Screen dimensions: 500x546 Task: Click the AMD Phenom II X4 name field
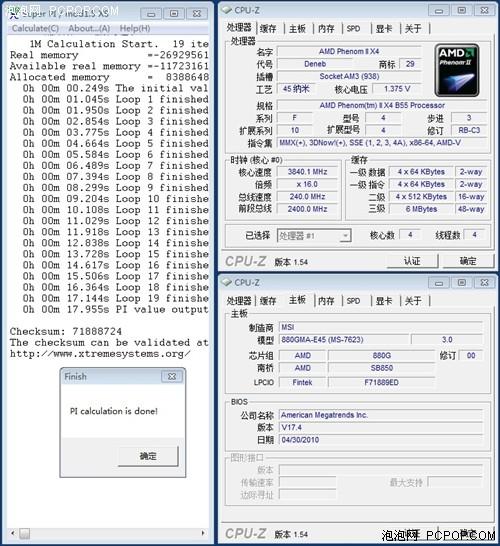point(349,52)
